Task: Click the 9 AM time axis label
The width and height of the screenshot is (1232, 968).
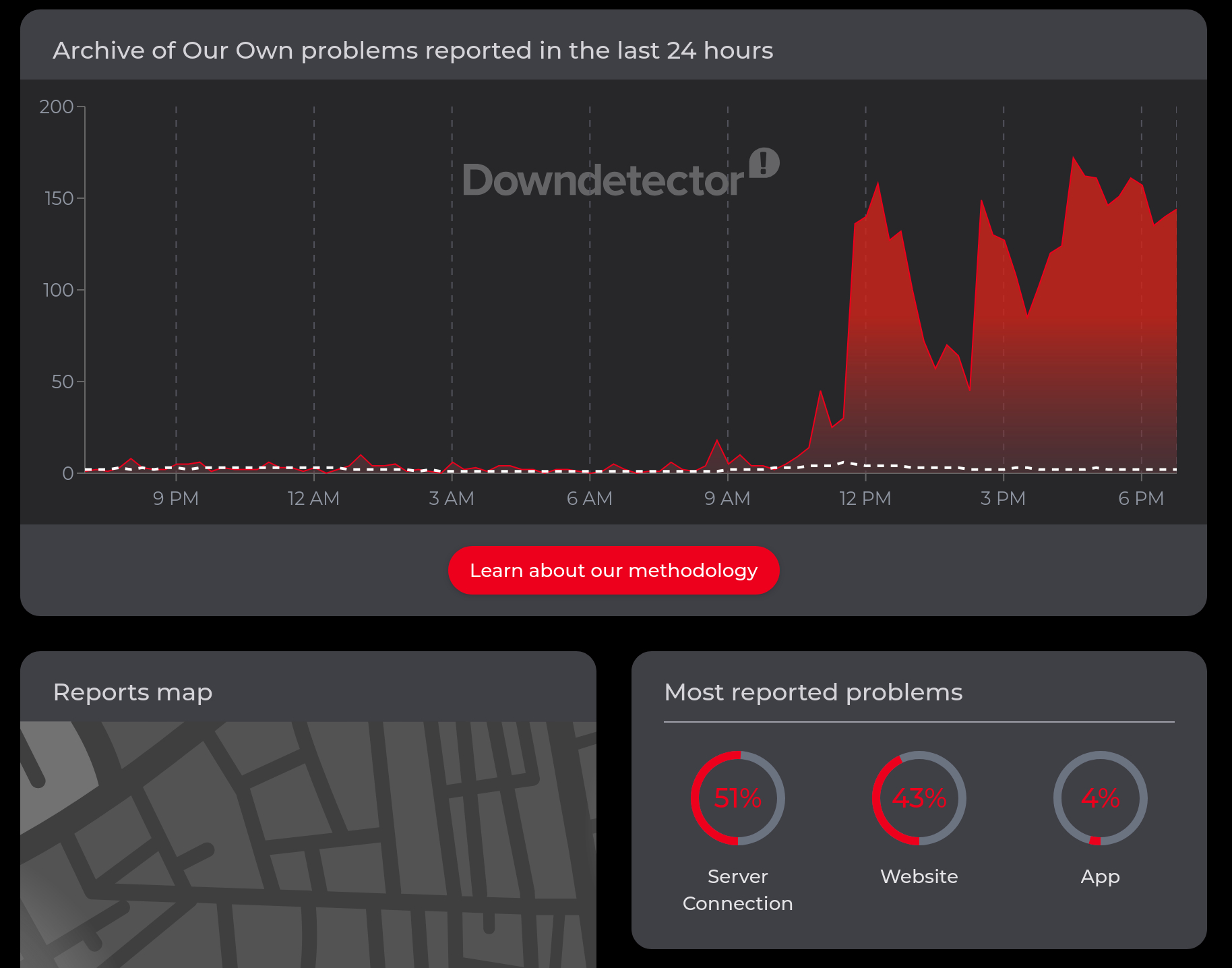Action: [x=727, y=498]
